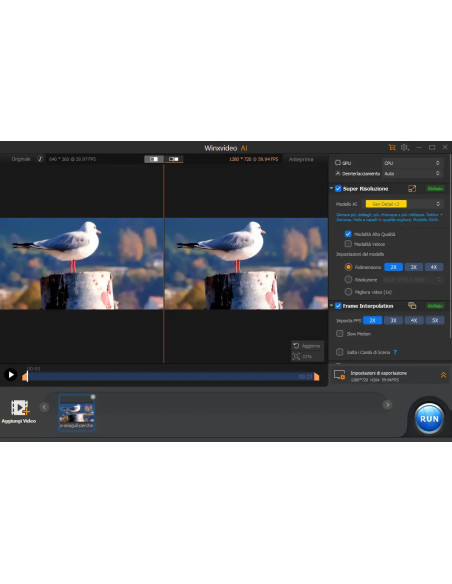The width and height of the screenshot is (452, 584).
Task: Open the shopping cart purchase icon
Action: click(x=392, y=147)
